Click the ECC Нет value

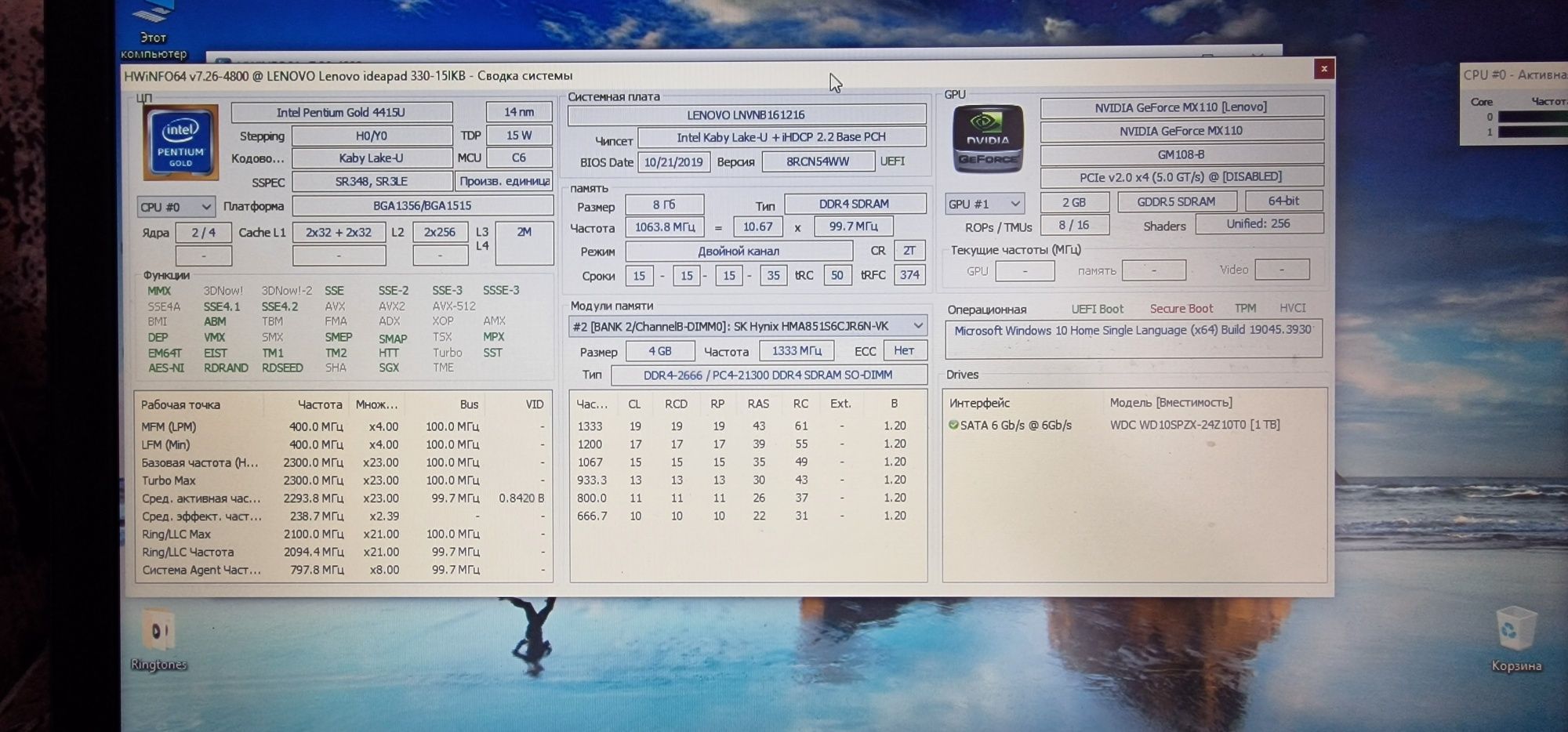[x=905, y=350]
